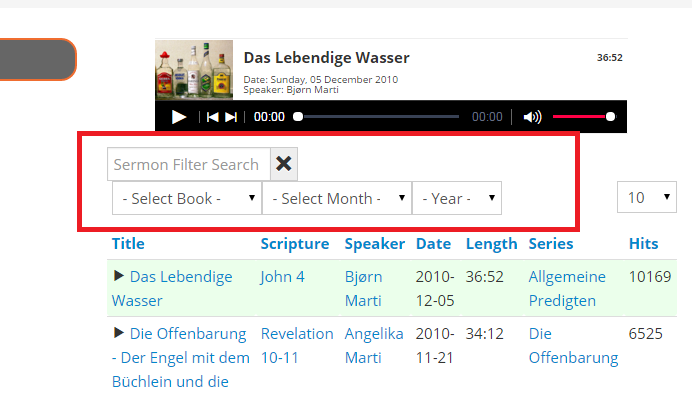
Task: Skip to the previous track
Action: pos(212,117)
